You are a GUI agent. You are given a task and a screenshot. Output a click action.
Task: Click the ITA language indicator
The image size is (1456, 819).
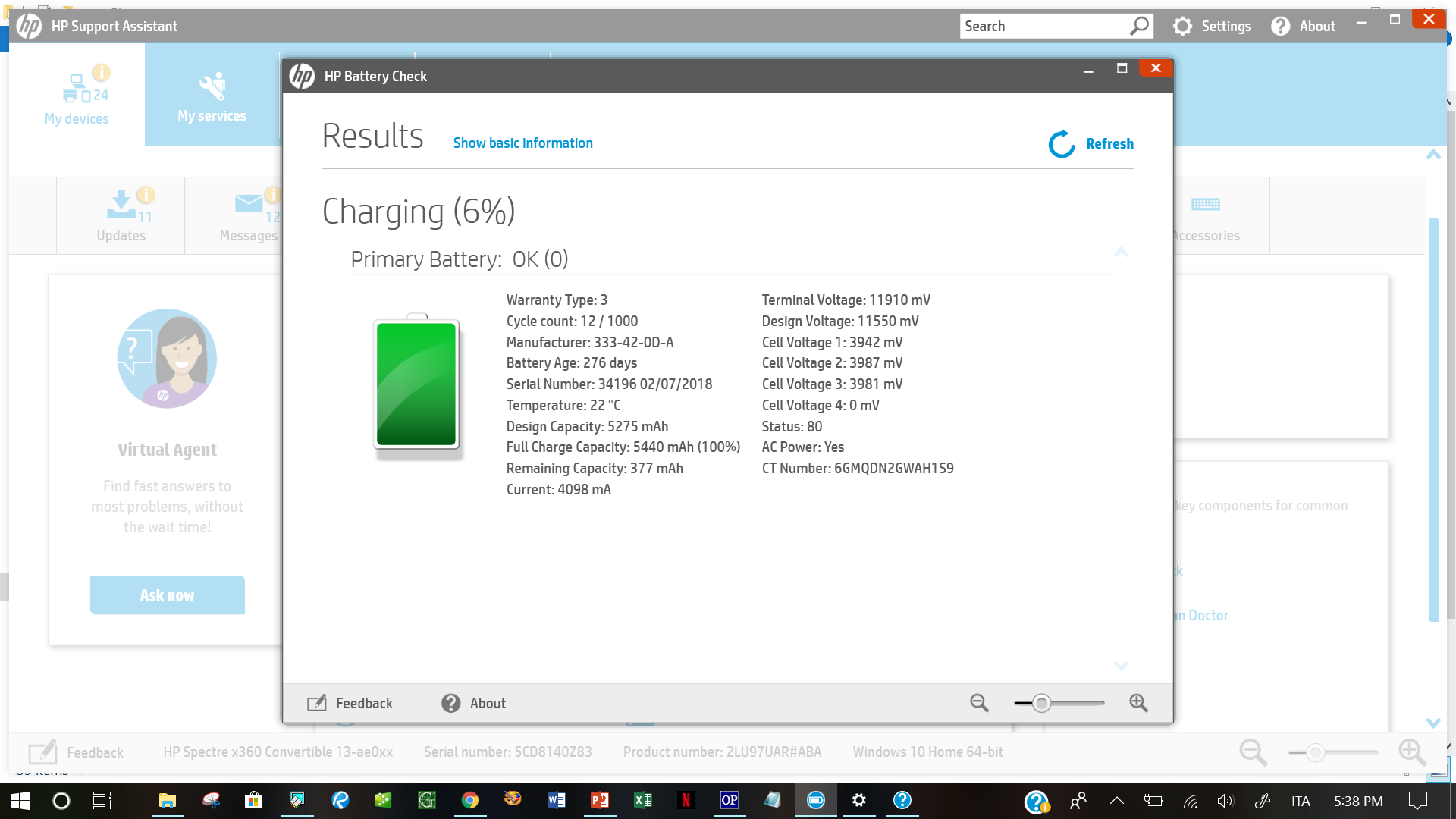pos(1301,801)
